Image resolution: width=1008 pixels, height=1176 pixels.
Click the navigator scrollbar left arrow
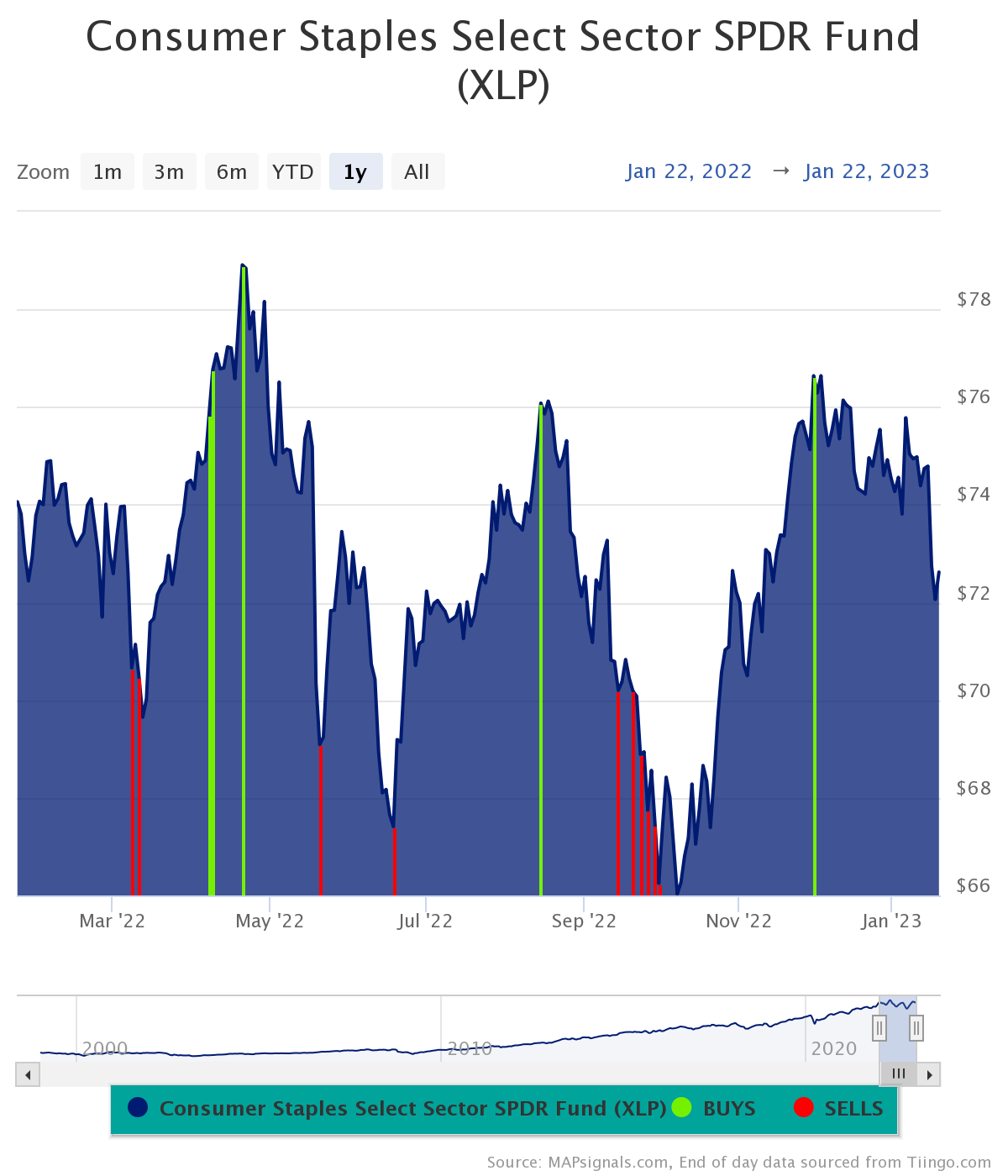coord(28,1074)
